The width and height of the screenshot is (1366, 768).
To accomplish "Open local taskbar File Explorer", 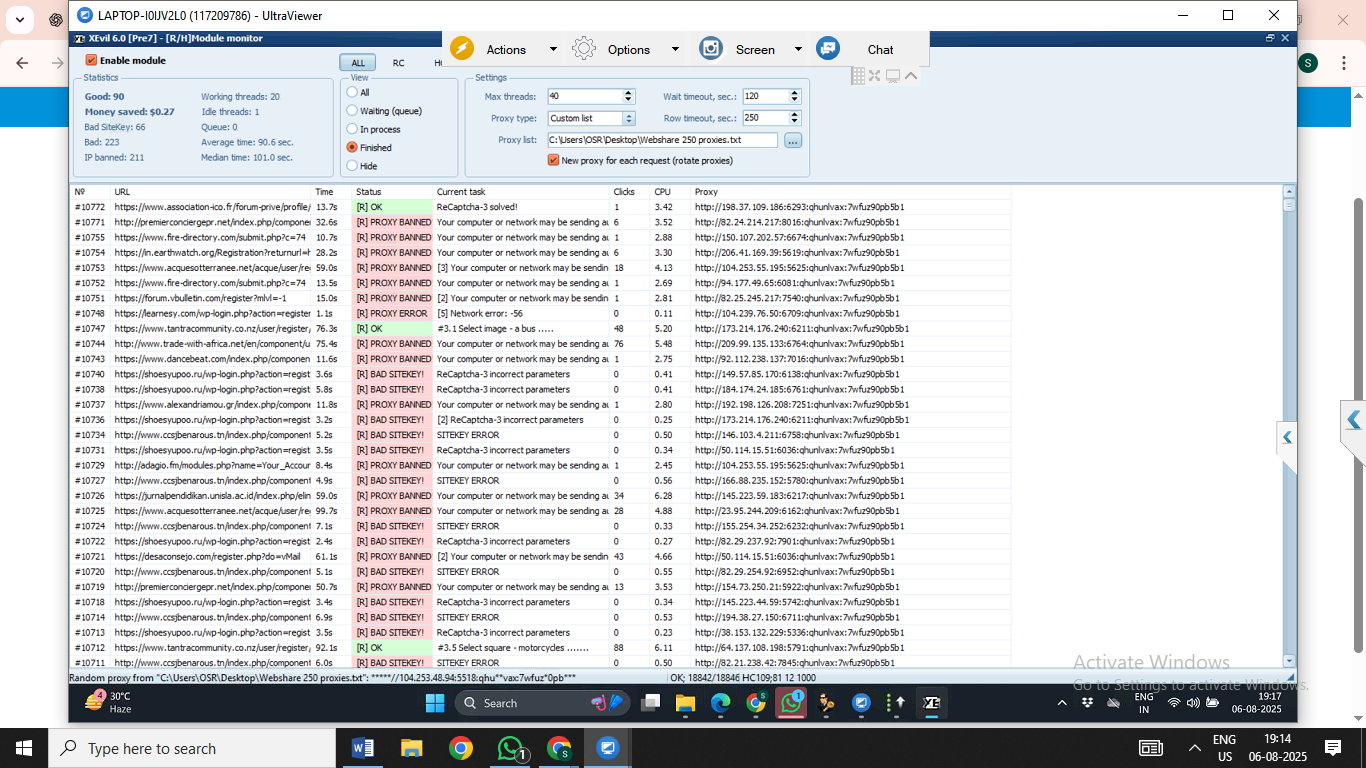I will point(411,748).
